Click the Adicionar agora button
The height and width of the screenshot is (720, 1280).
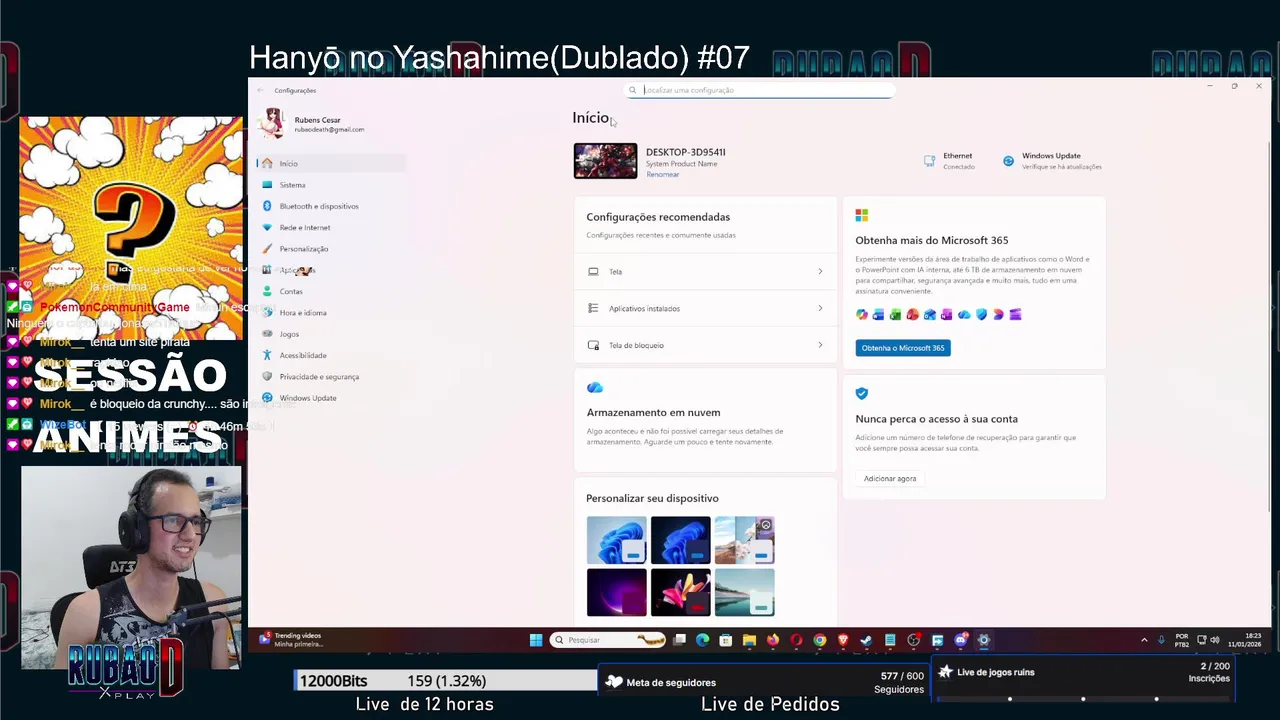coord(890,479)
